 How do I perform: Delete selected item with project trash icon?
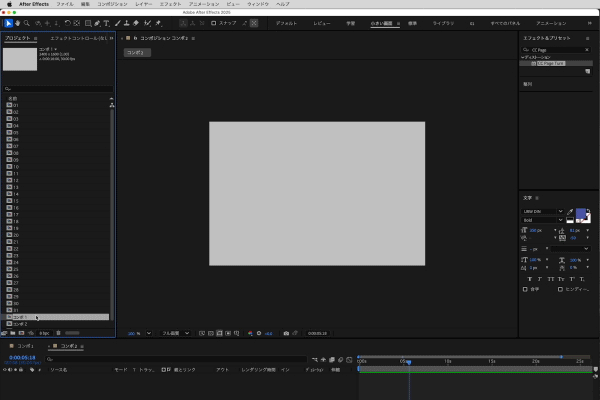pyautogui.click(x=59, y=333)
